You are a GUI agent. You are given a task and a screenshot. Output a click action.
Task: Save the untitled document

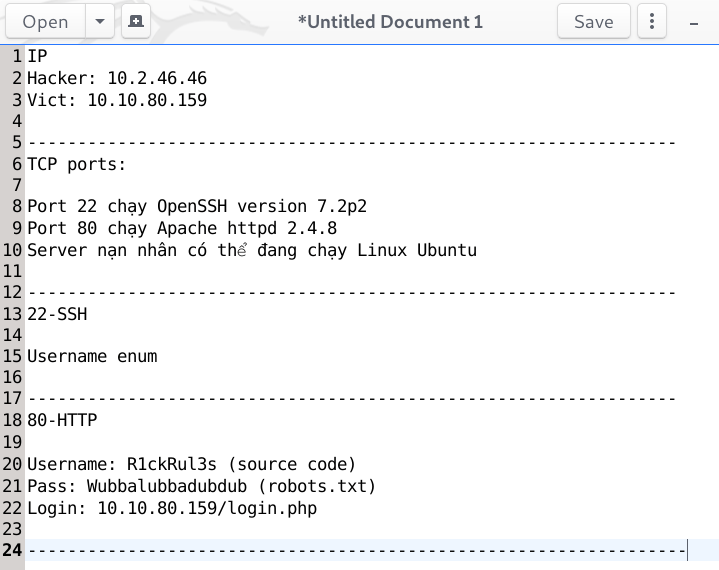click(x=593, y=21)
